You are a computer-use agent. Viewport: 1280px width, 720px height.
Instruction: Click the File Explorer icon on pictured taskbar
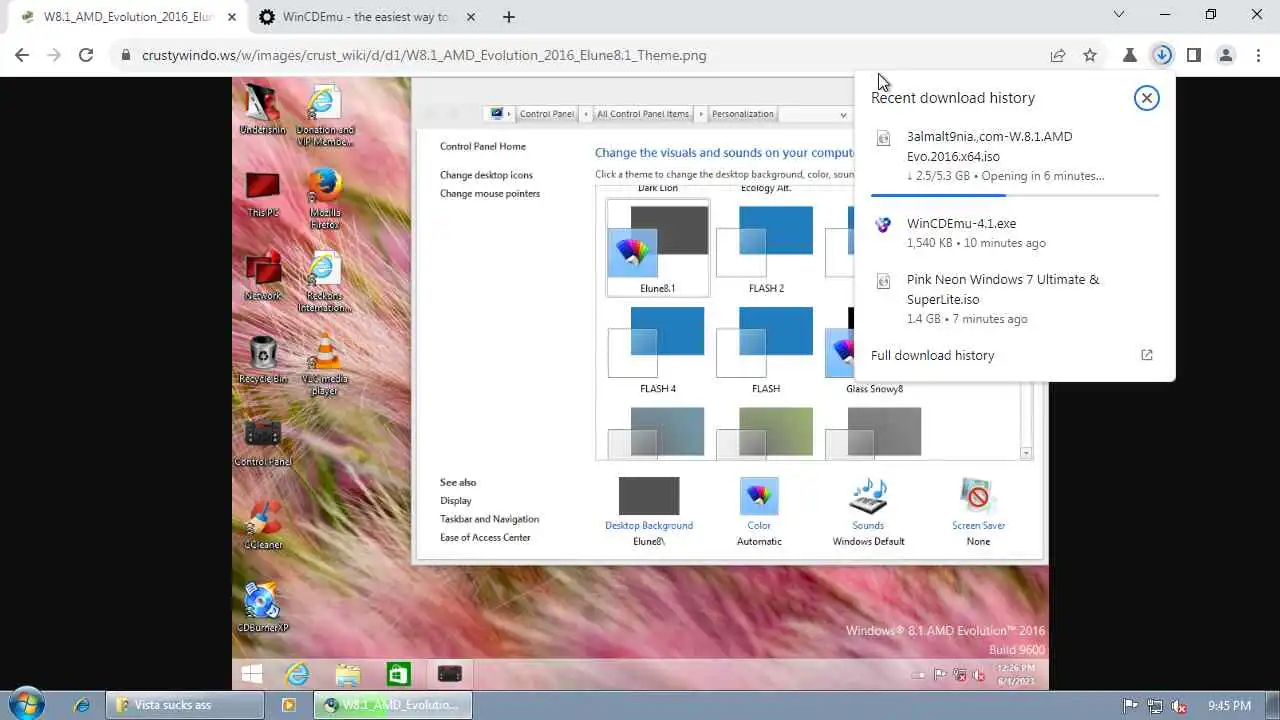click(x=347, y=675)
